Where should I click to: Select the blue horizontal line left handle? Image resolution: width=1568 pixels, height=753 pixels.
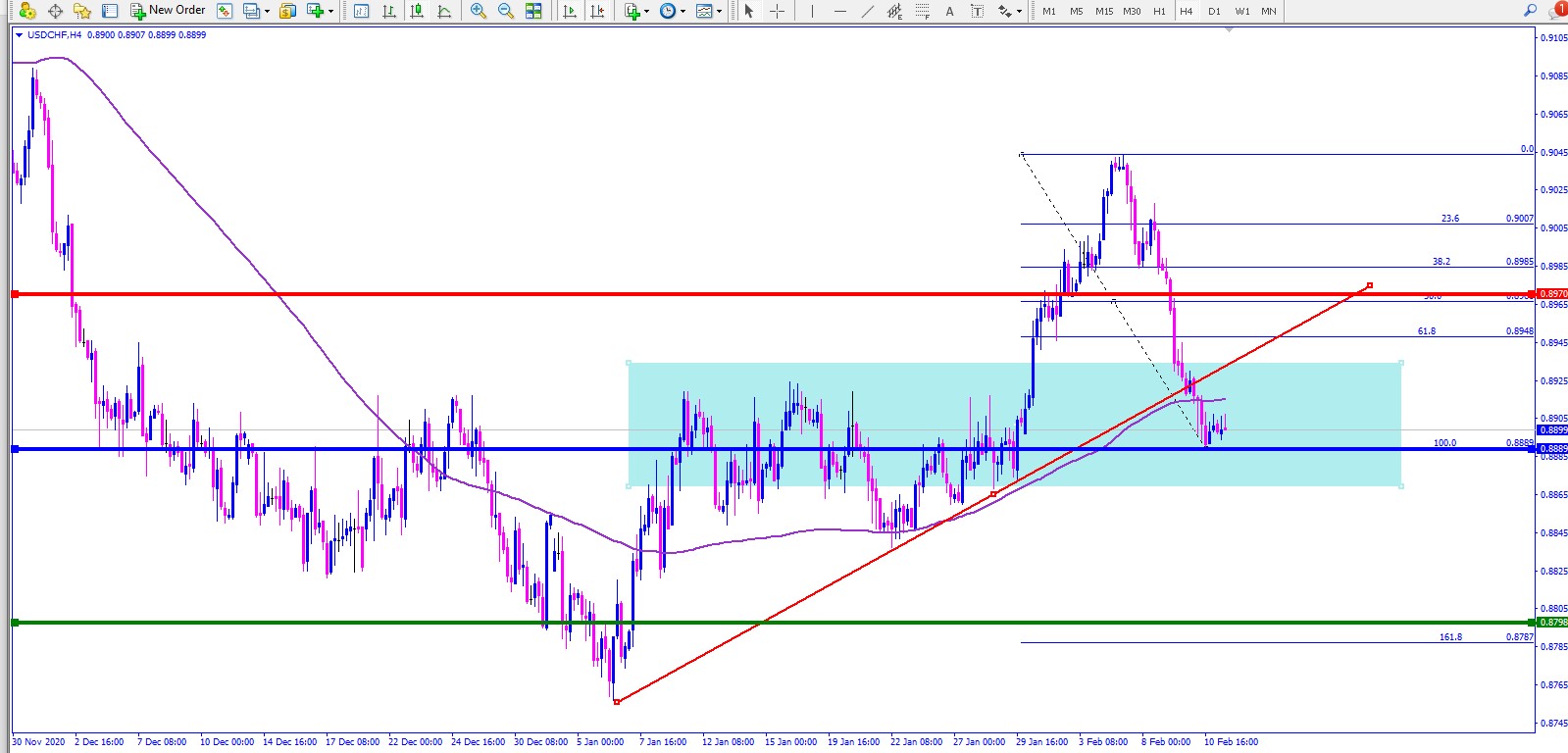[x=15, y=449]
